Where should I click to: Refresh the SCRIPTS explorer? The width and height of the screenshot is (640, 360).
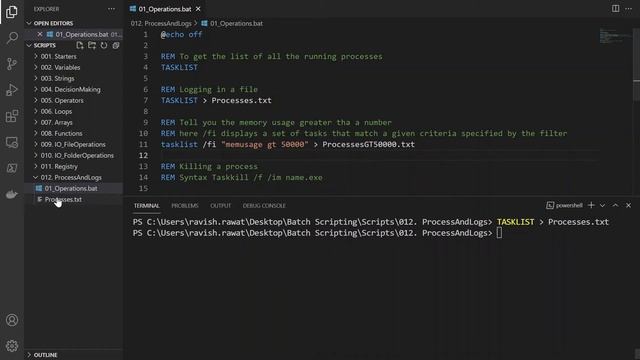[x=104, y=45]
